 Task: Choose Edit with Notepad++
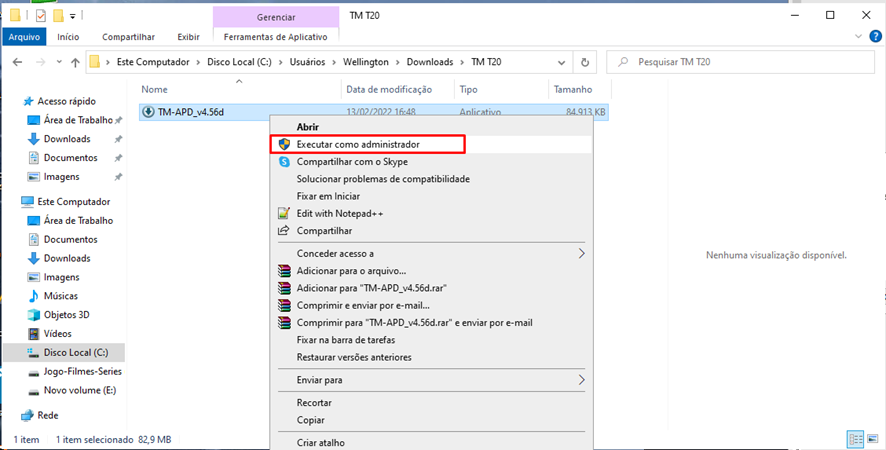tap(432, 213)
